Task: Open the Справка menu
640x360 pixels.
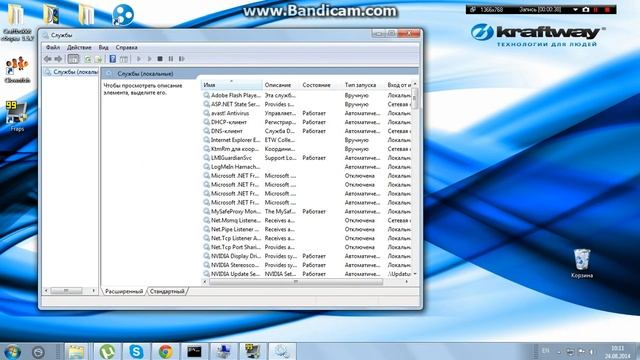Action: 126,47
